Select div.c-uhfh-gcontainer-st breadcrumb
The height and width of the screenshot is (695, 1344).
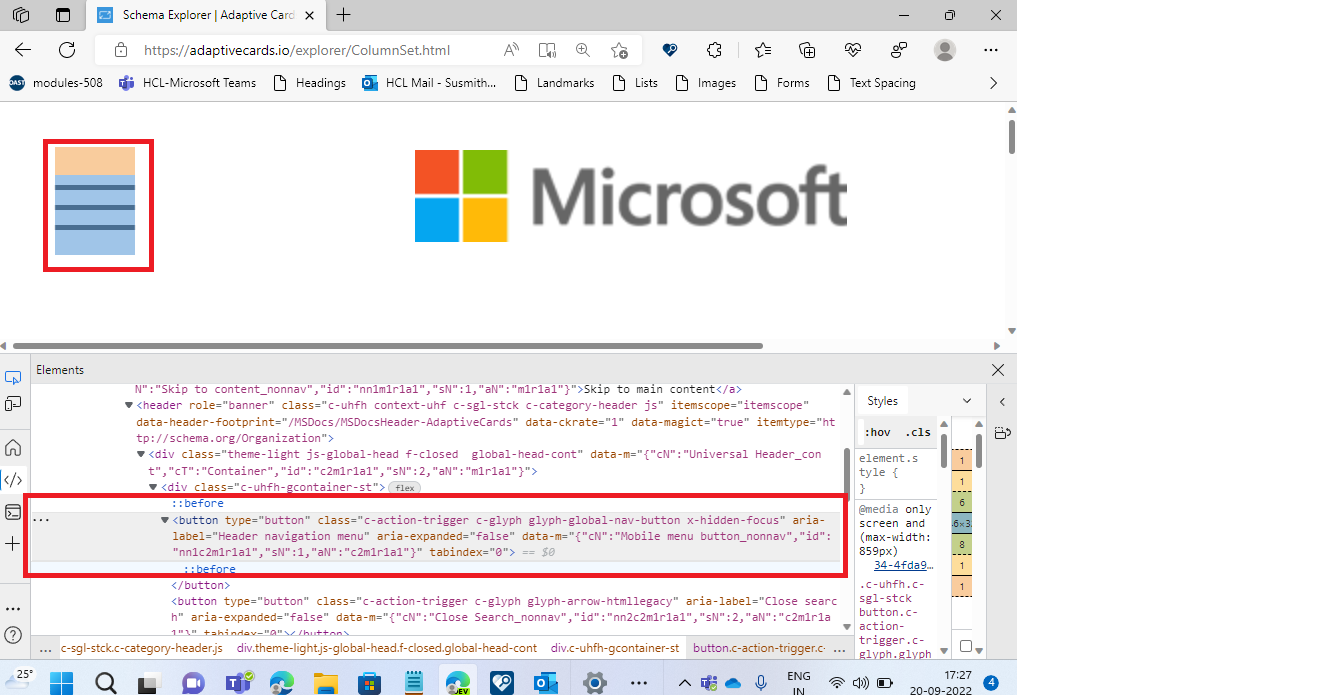point(615,648)
